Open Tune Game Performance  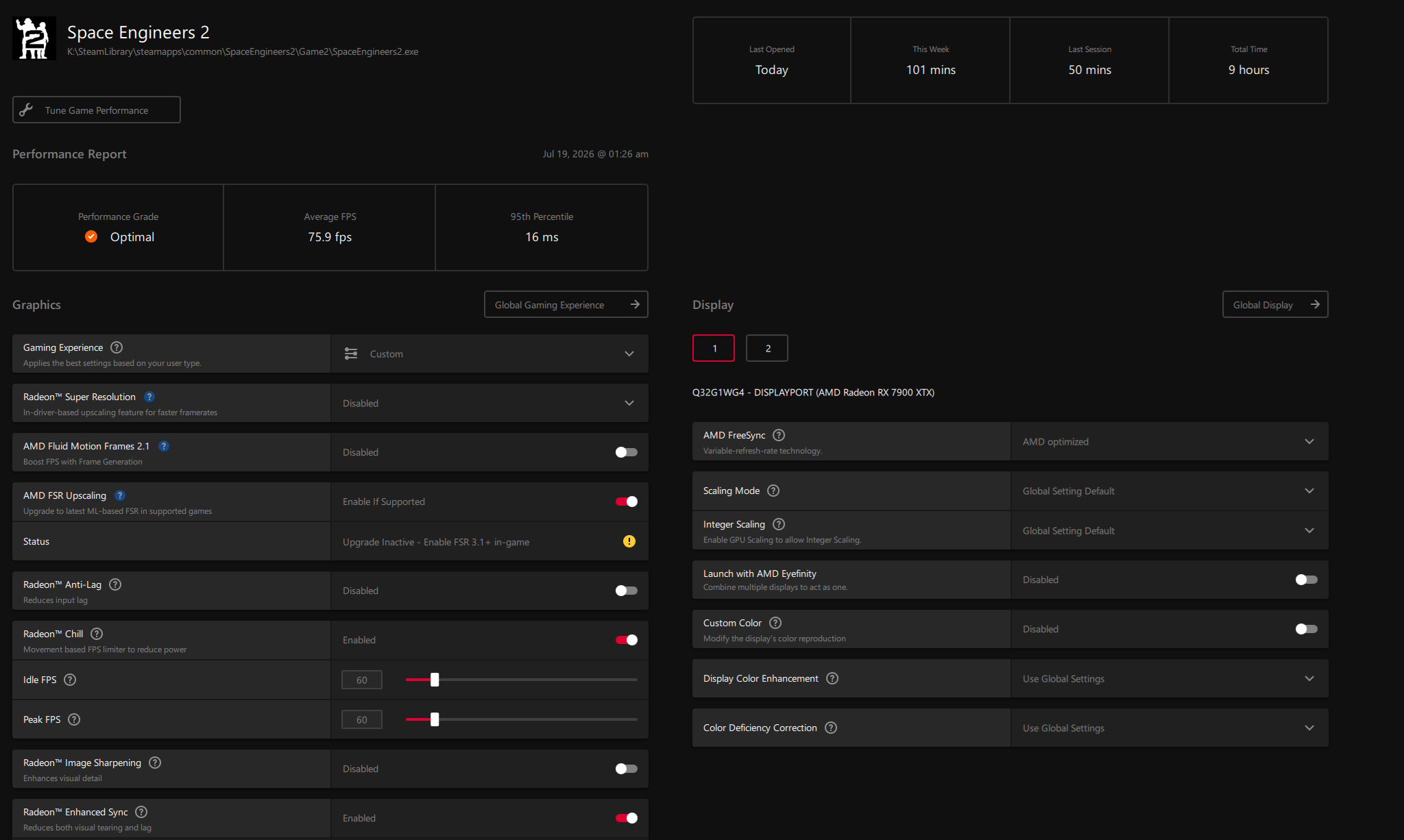coord(97,110)
